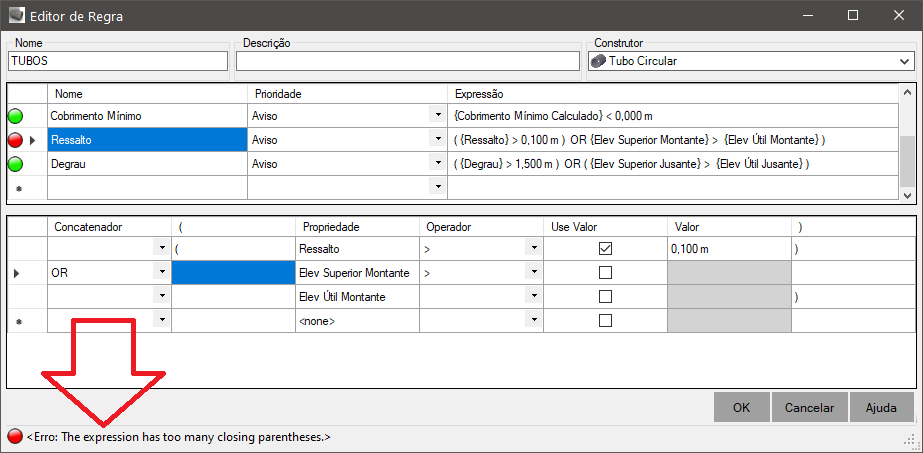The width and height of the screenshot is (923, 453).
Task: Click rules list scroll down arrow
Action: click(907, 195)
